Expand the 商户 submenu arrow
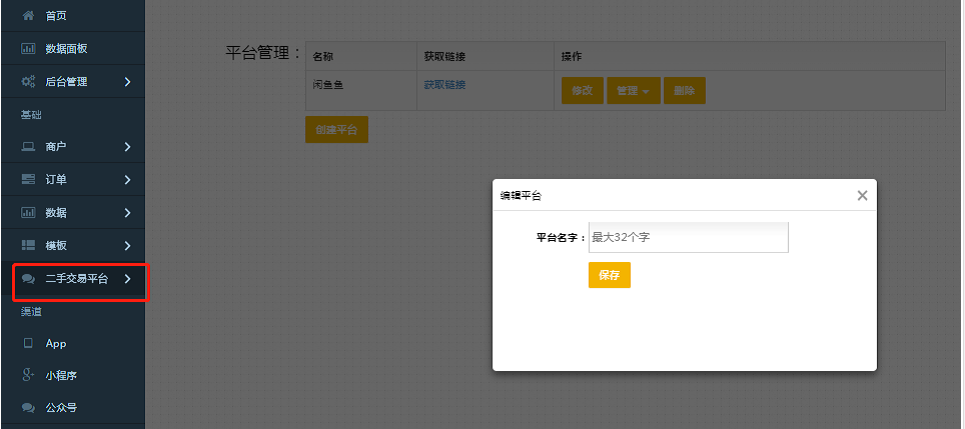The width and height of the screenshot is (965, 429). [x=127, y=147]
